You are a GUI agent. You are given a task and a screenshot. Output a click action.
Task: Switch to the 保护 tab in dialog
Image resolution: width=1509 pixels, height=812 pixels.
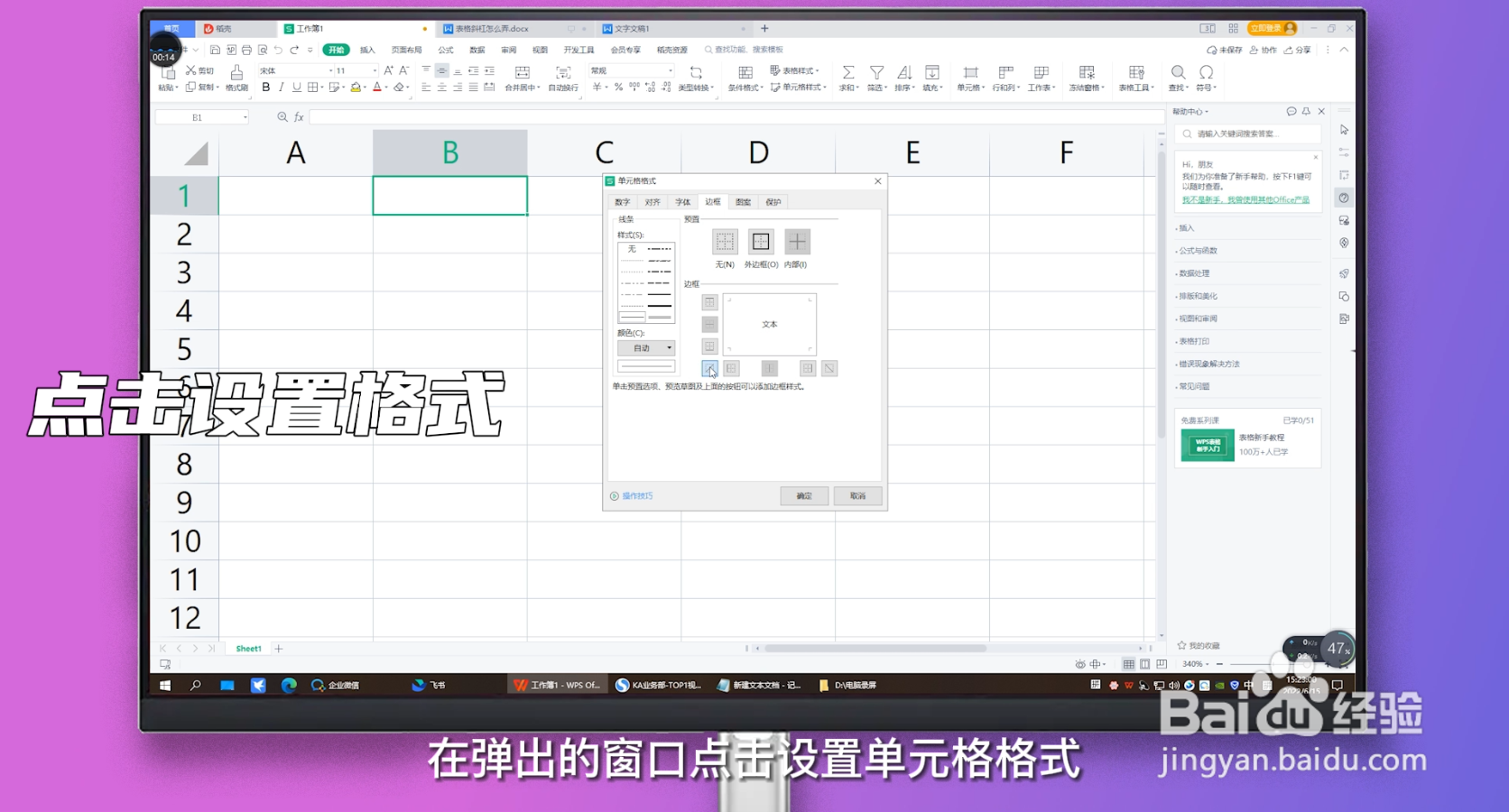point(773,202)
